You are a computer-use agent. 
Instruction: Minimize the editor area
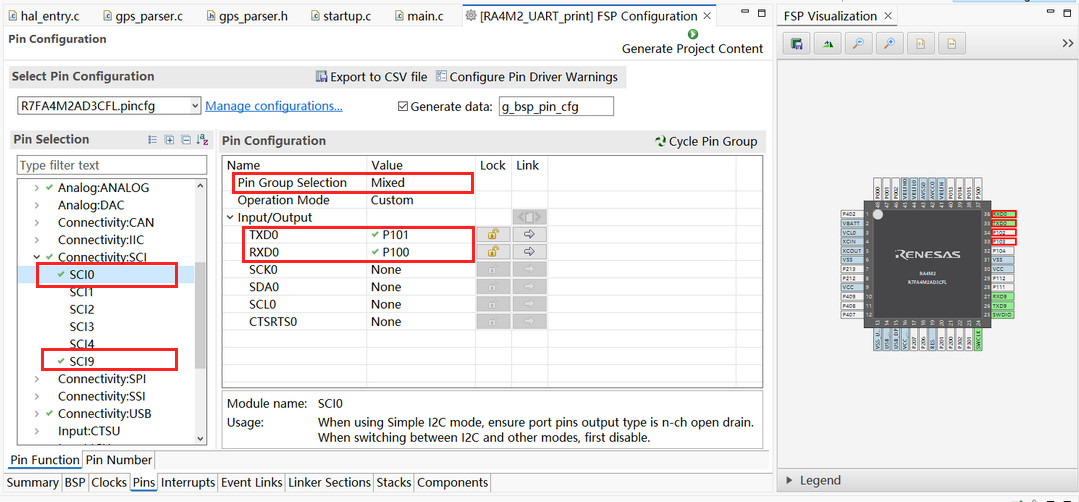click(743, 14)
